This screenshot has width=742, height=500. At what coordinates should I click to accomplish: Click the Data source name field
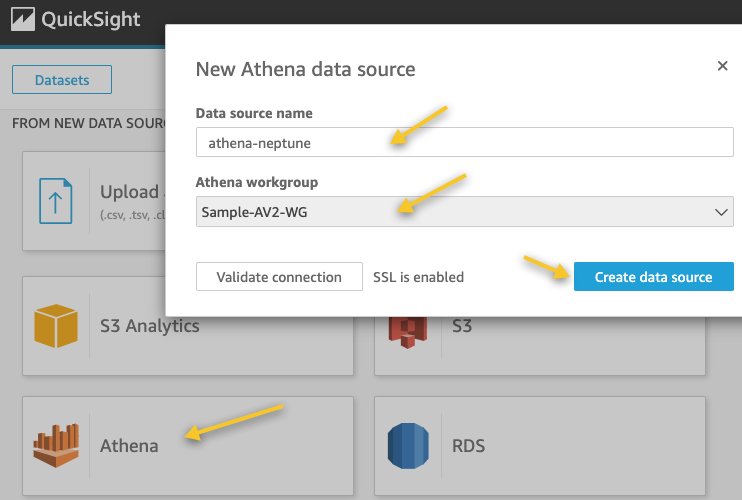click(464, 143)
